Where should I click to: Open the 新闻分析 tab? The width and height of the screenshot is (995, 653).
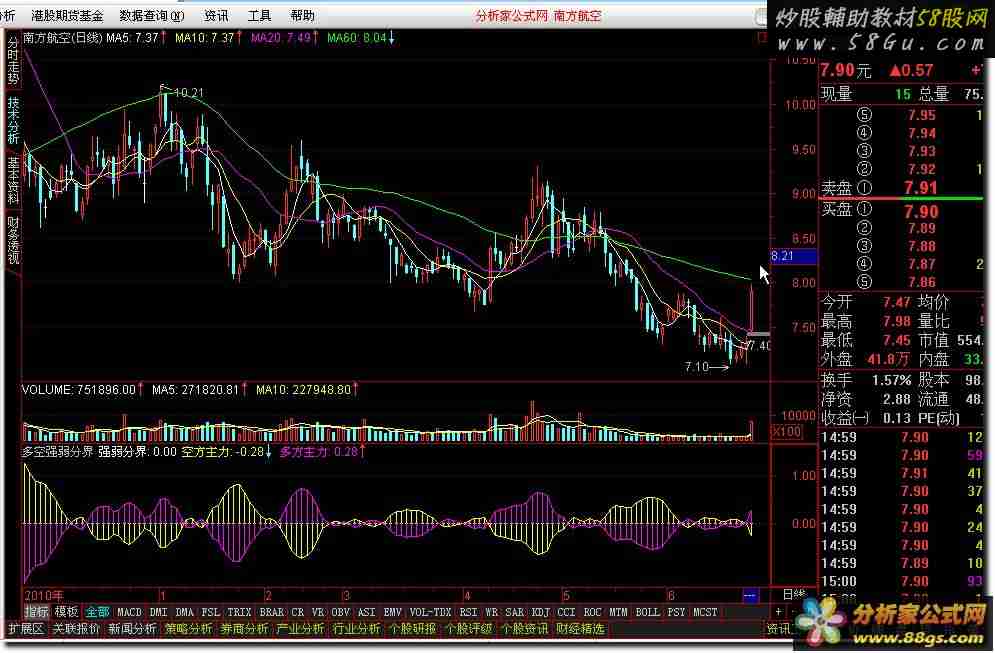[x=132, y=628]
